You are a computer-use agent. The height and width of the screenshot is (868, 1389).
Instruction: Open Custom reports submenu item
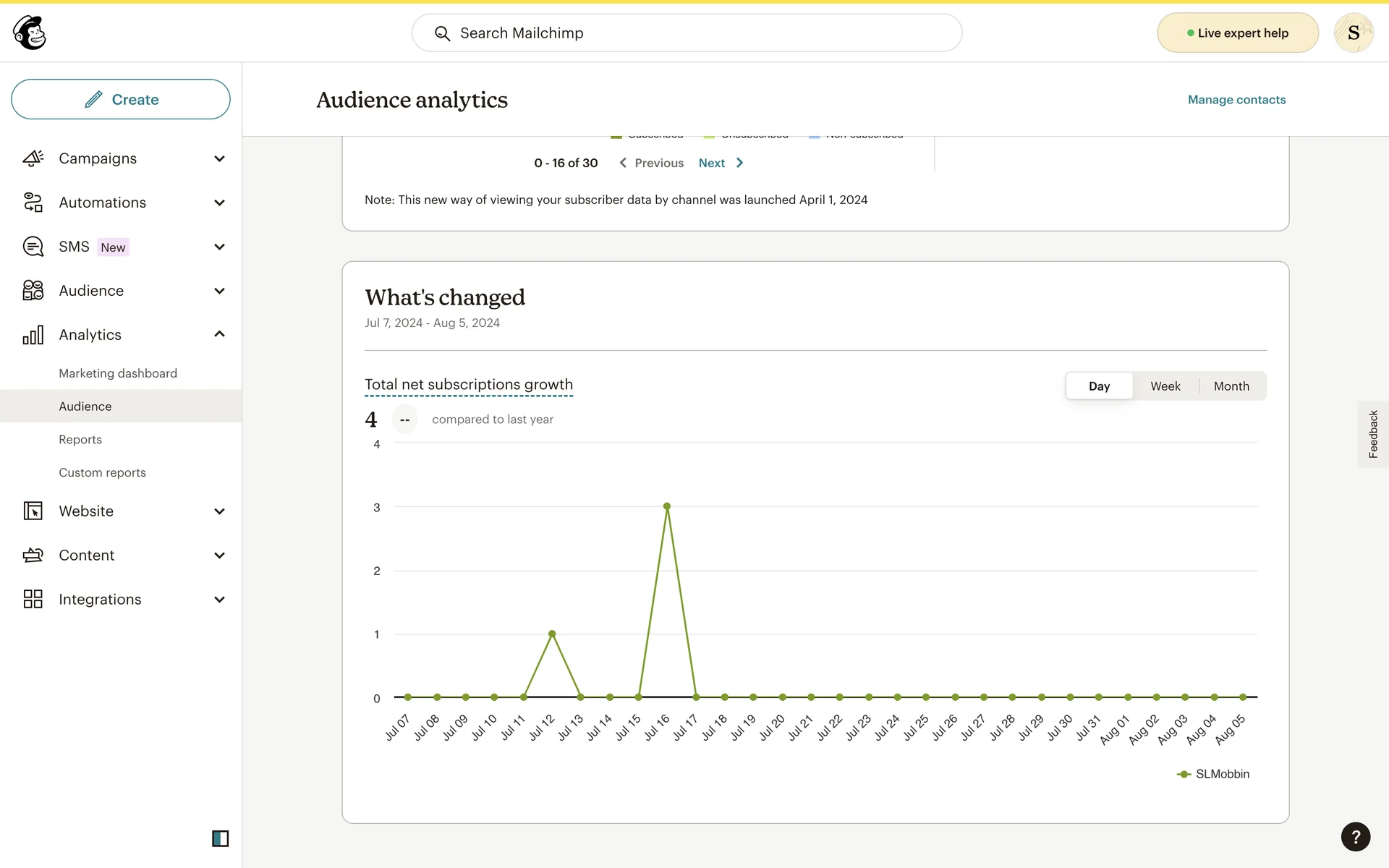[x=102, y=472]
